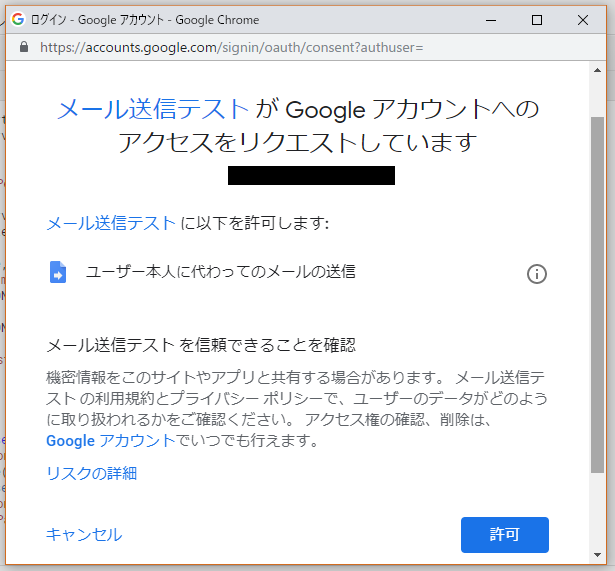This screenshot has height=571, width=615.
Task: Open info icon for mail sending permission
Action: pyautogui.click(x=537, y=273)
